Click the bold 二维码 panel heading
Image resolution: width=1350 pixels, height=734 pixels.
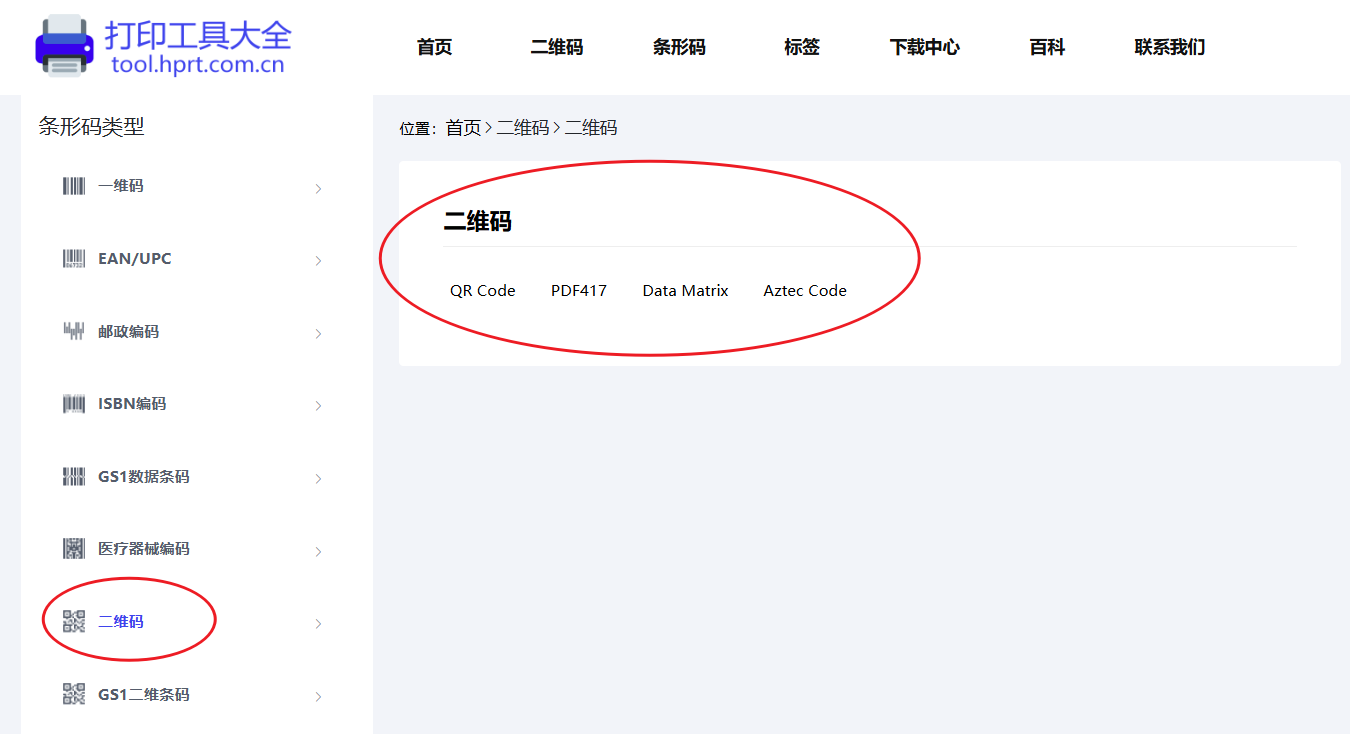(478, 221)
